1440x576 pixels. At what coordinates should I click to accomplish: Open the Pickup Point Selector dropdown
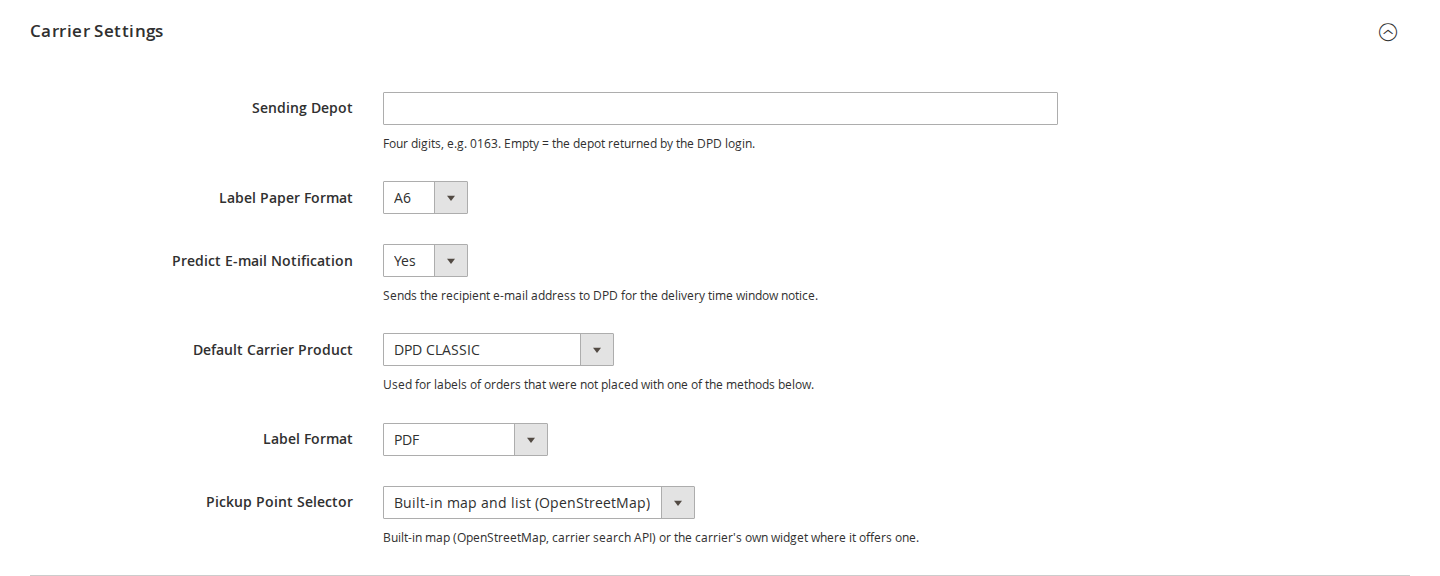tap(538, 502)
